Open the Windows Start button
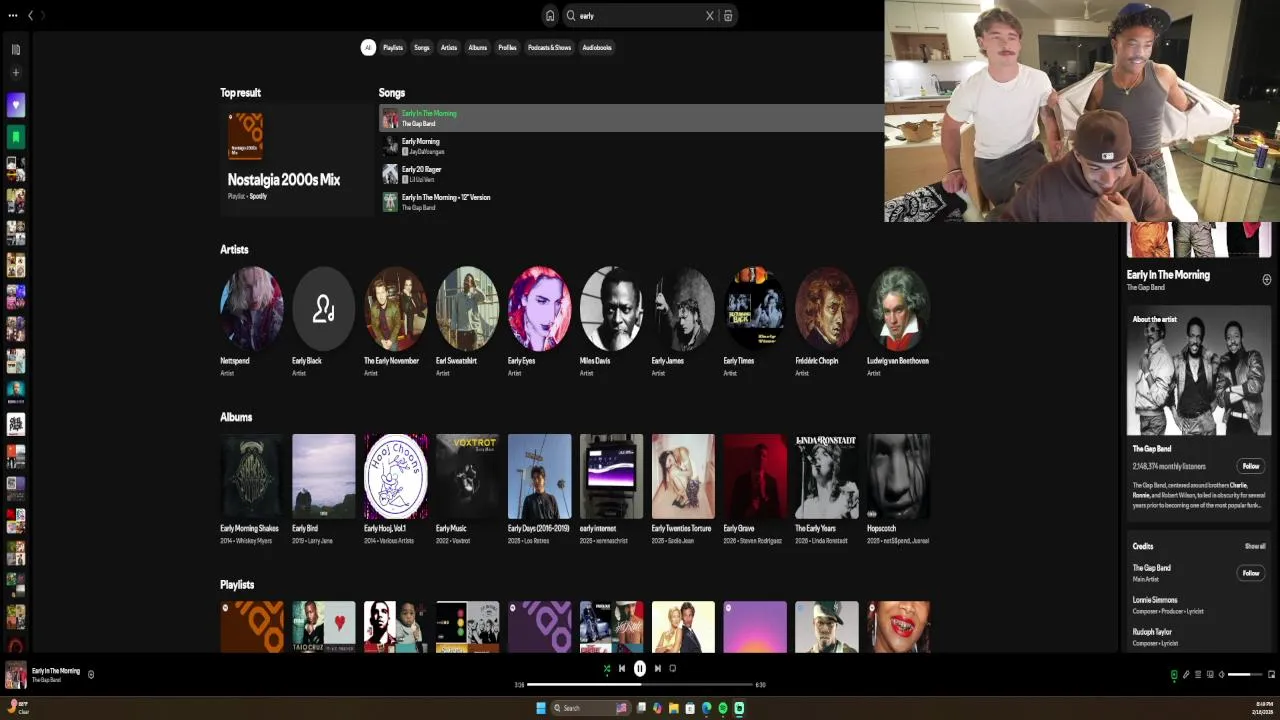Image resolution: width=1280 pixels, height=720 pixels. point(541,708)
